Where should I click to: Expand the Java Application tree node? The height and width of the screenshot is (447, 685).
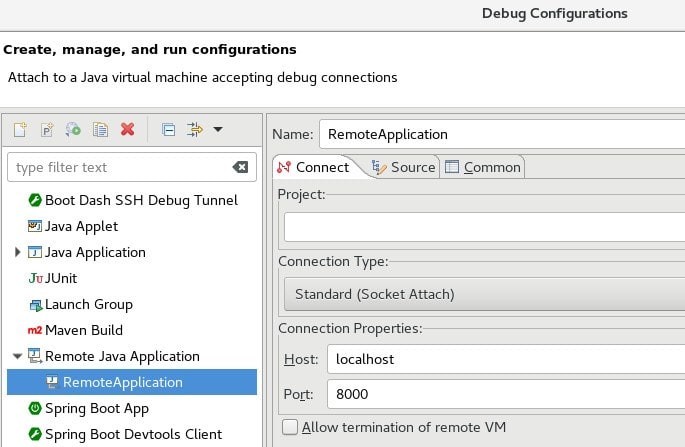[x=18, y=252]
